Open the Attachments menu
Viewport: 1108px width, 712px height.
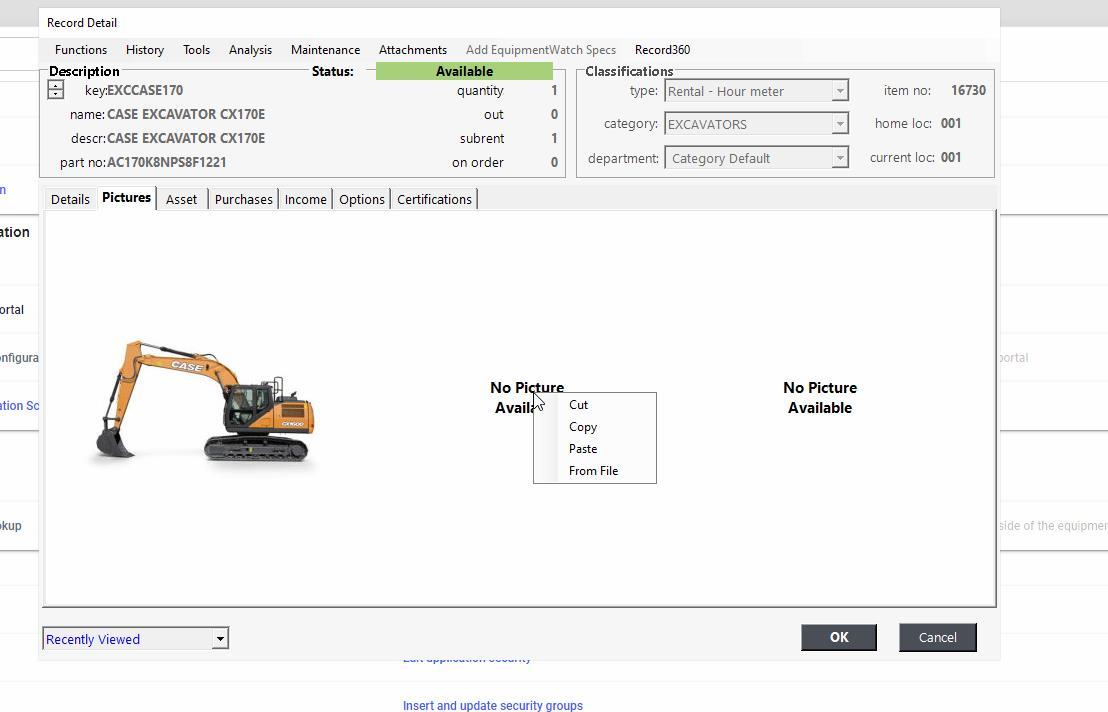tap(413, 49)
